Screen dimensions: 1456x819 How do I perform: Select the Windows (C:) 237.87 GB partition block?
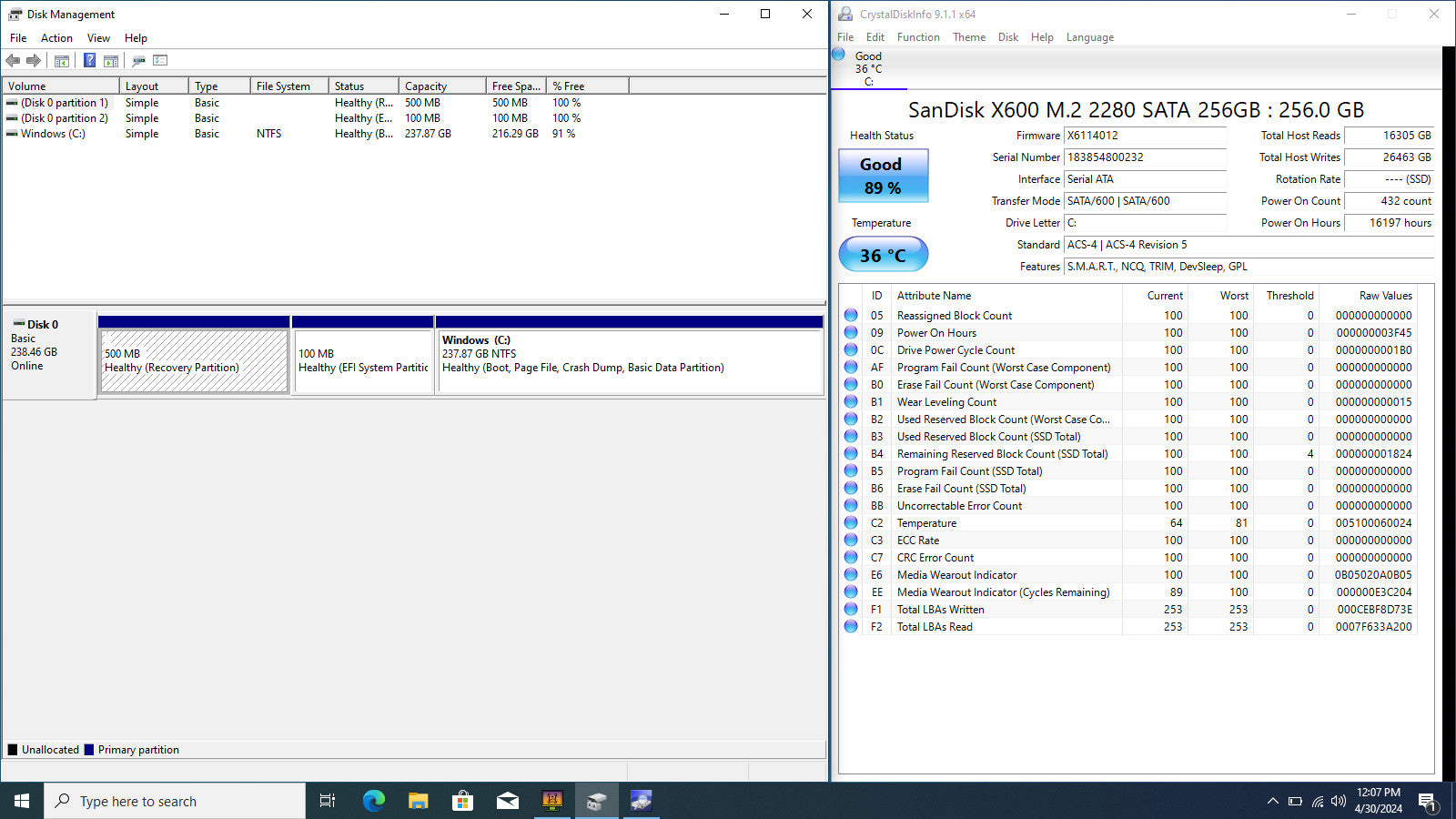pos(630,361)
